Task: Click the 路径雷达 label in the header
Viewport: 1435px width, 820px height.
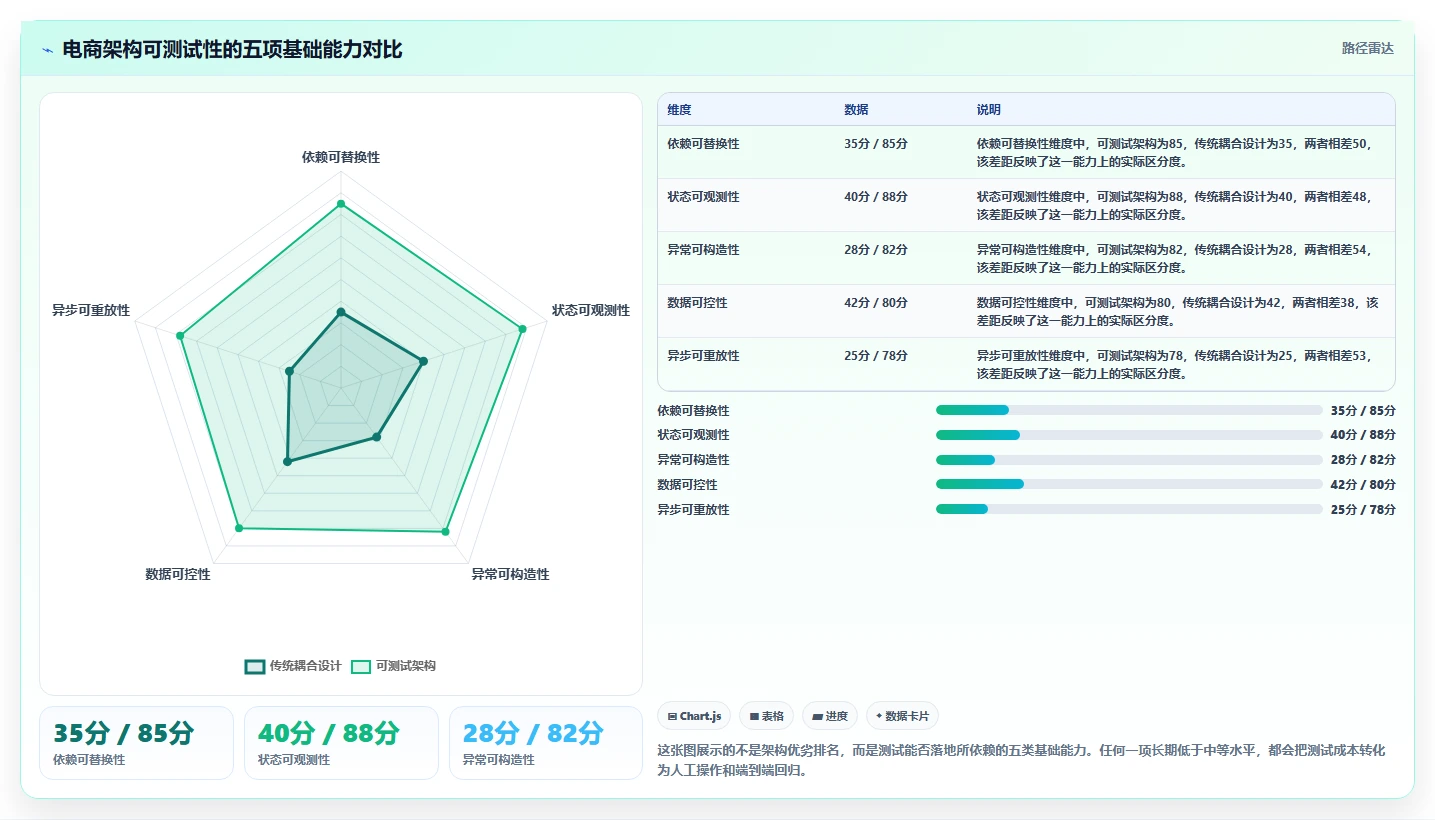Action: (1367, 48)
